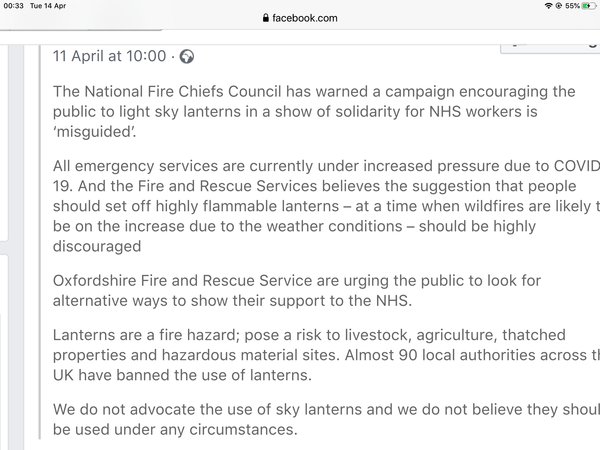Tap the Tue 14 Apr date
This screenshot has width=600, height=450.
point(48,6)
